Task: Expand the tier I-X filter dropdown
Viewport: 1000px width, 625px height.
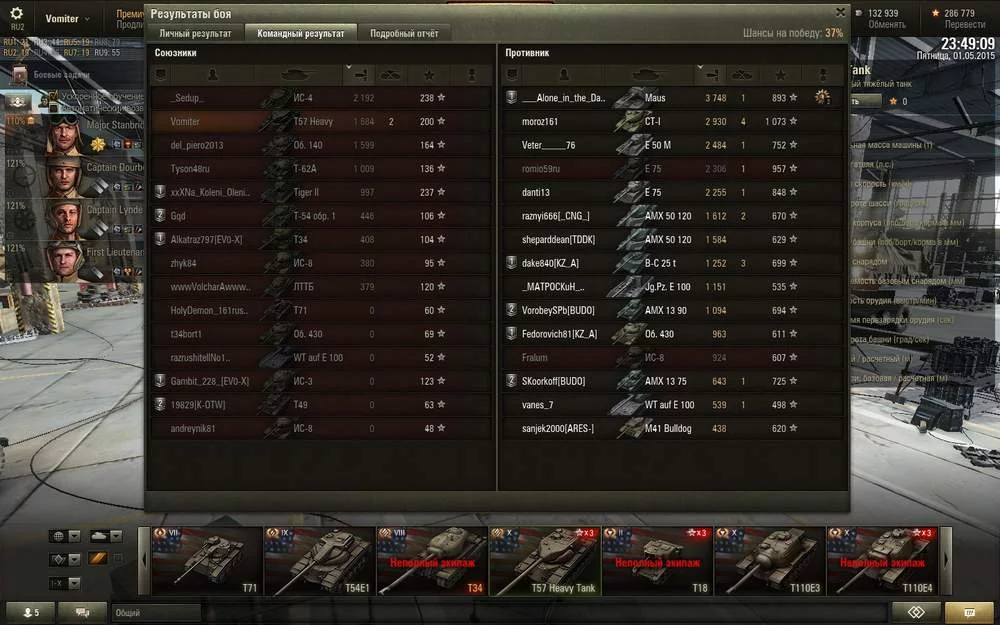Action: 65,583
